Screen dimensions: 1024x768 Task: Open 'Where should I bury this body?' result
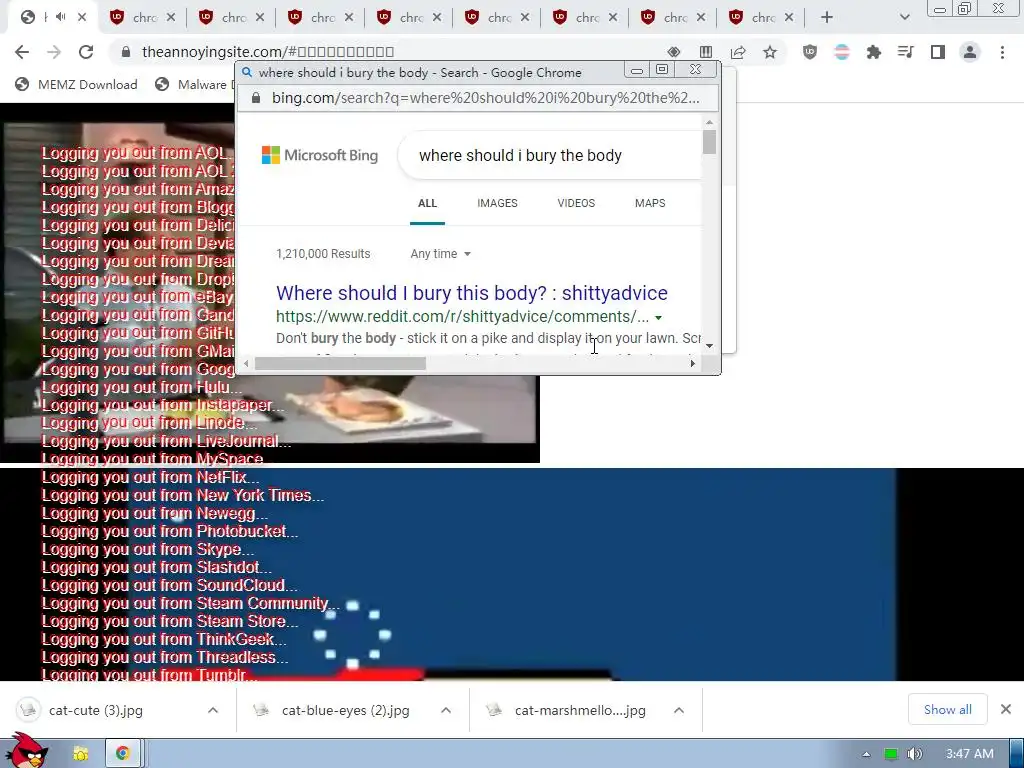(472, 293)
